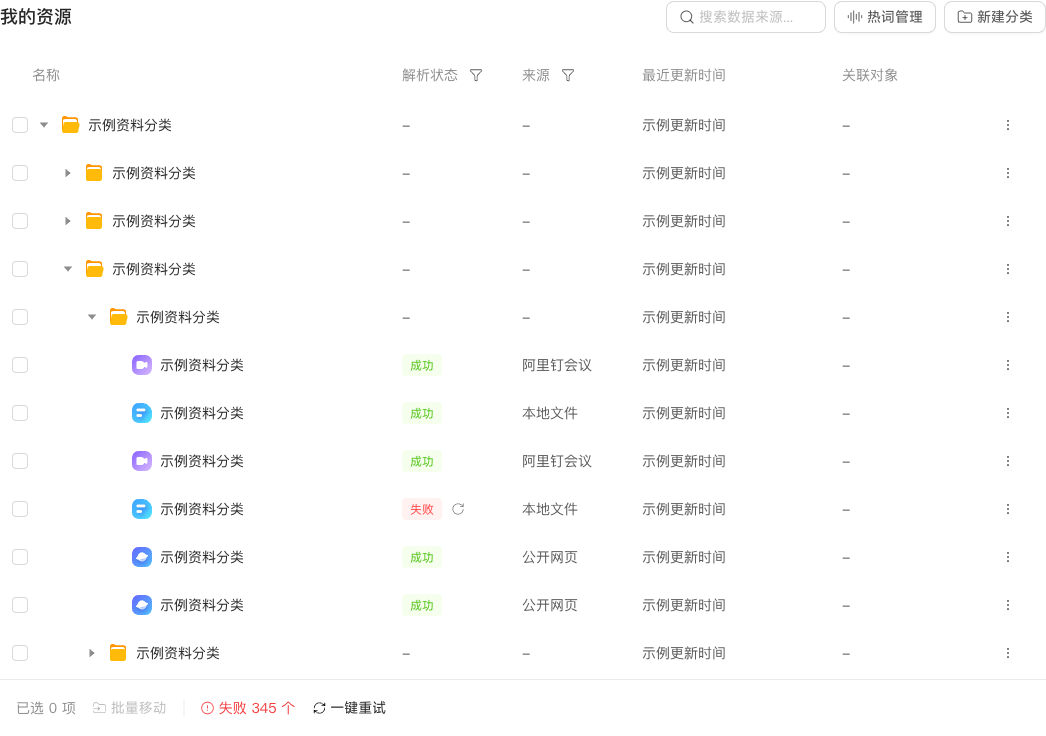The width and height of the screenshot is (1046, 736).
Task: Click the refresh icon before 一键重试
Action: (x=320, y=708)
